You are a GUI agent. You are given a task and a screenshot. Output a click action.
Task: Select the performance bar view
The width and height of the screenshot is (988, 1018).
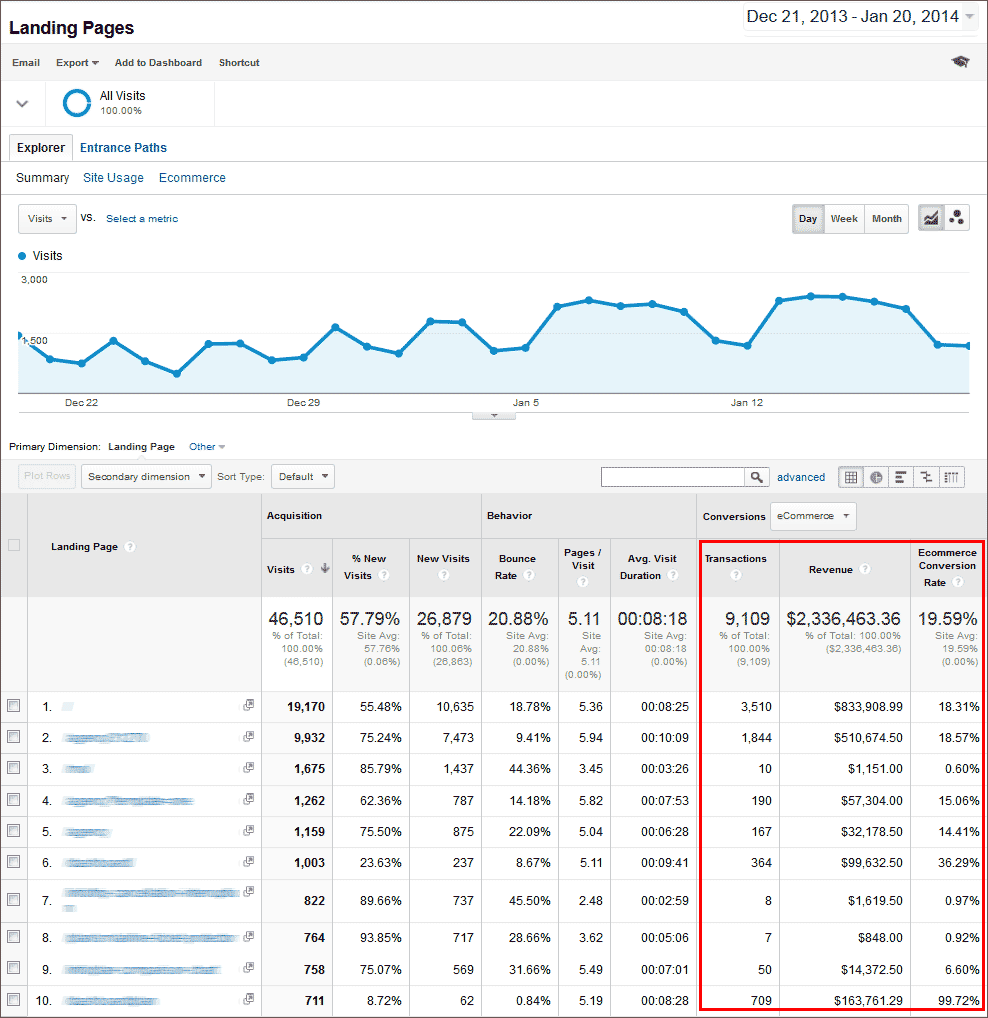pos(902,477)
